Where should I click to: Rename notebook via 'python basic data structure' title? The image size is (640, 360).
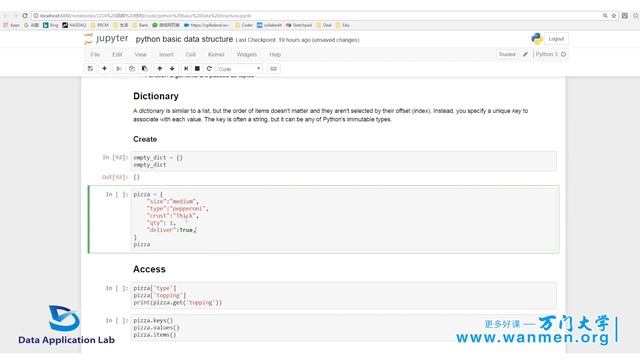184,39
